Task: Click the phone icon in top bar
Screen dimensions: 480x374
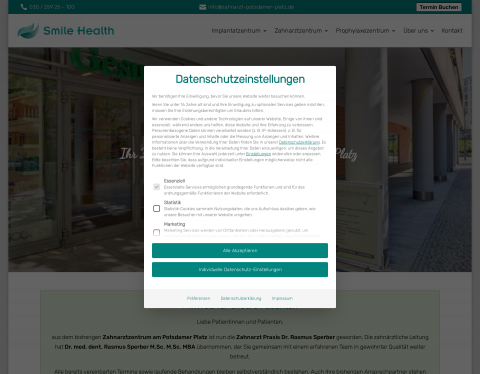Action: pyautogui.click(x=24, y=7)
